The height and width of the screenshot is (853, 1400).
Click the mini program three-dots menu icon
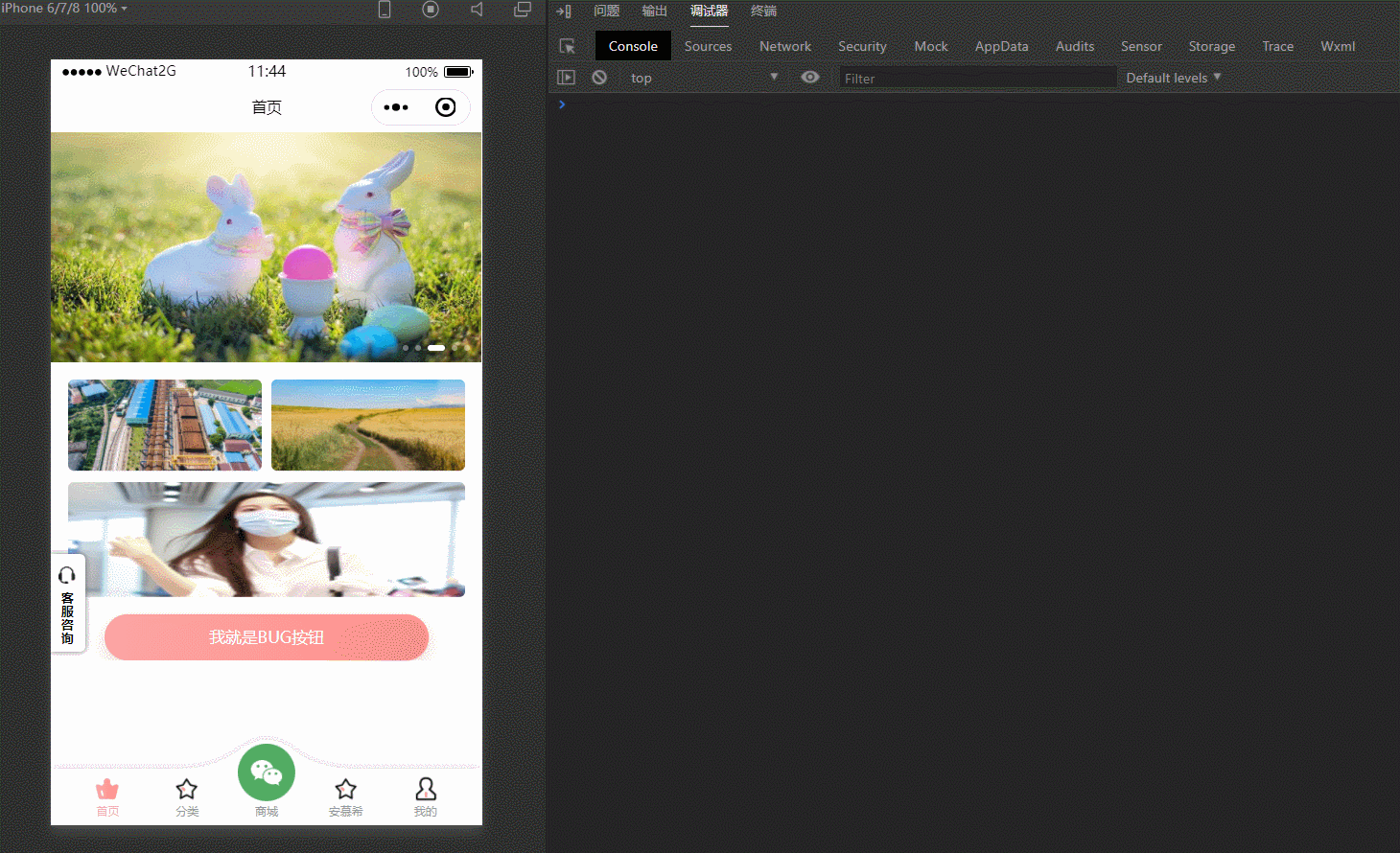[396, 107]
